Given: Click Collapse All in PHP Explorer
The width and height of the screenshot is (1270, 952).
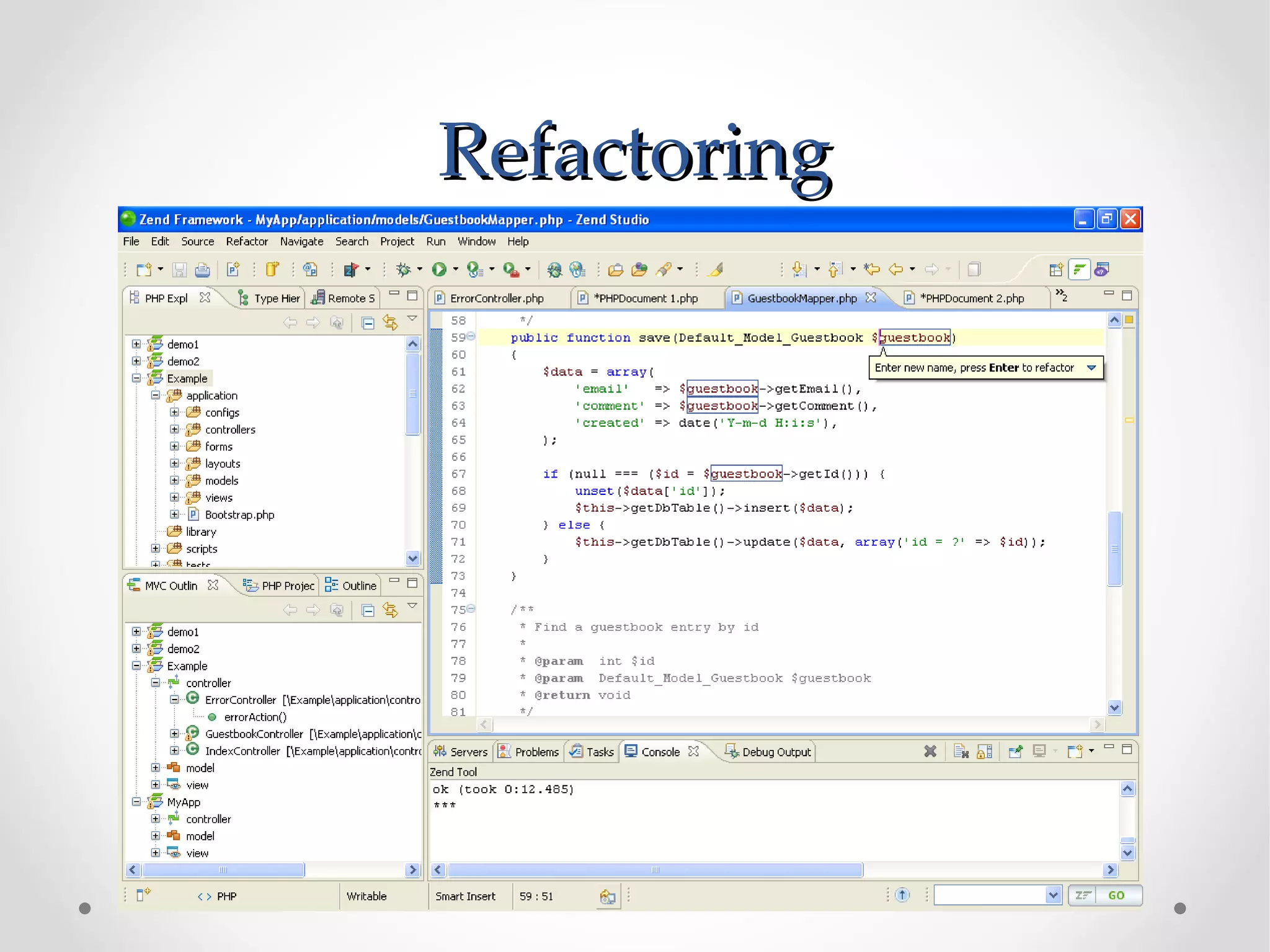Looking at the screenshot, I should (x=368, y=323).
